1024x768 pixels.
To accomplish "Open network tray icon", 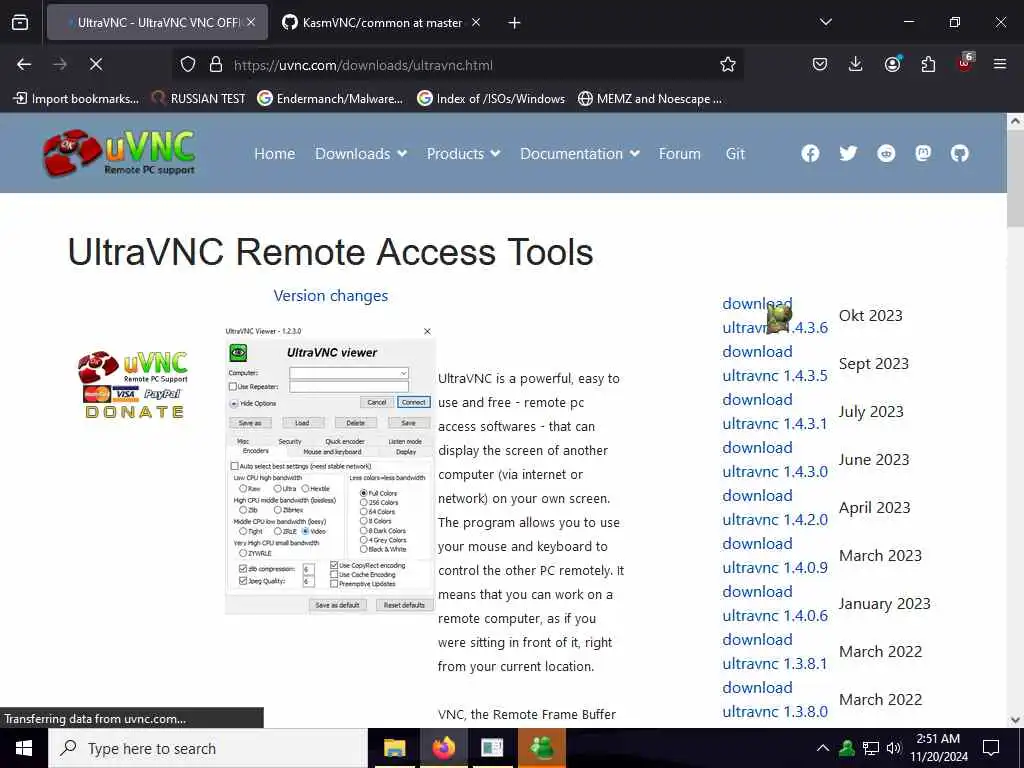I will tap(871, 748).
